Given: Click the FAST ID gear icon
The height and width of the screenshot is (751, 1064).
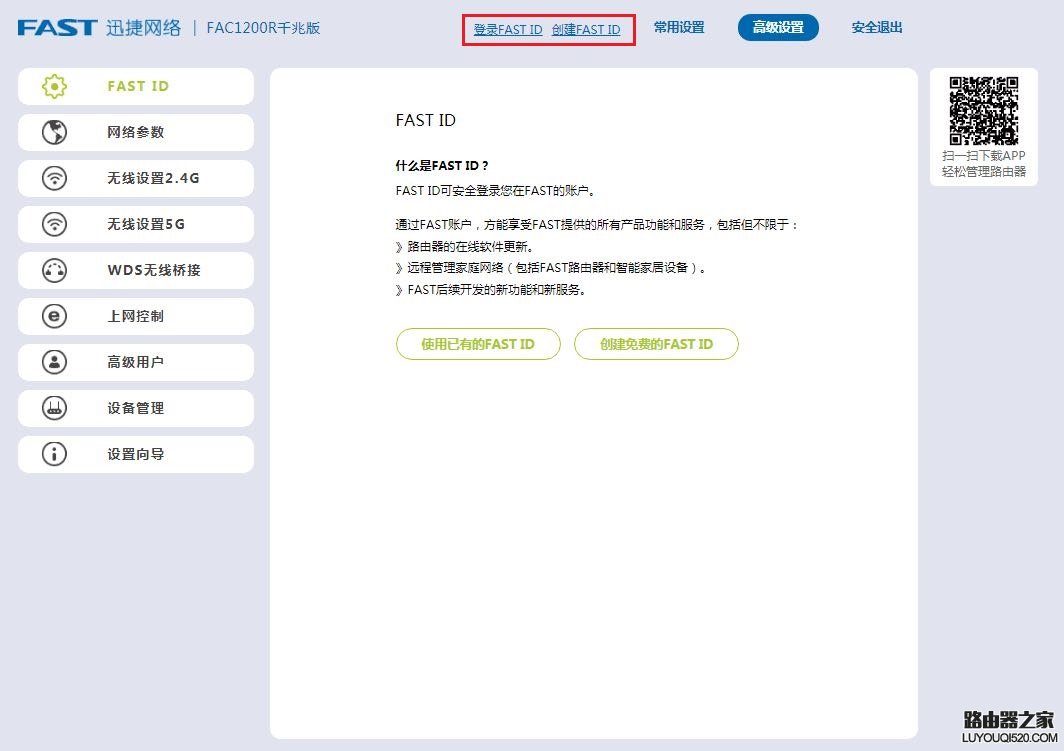Looking at the screenshot, I should click(54, 86).
